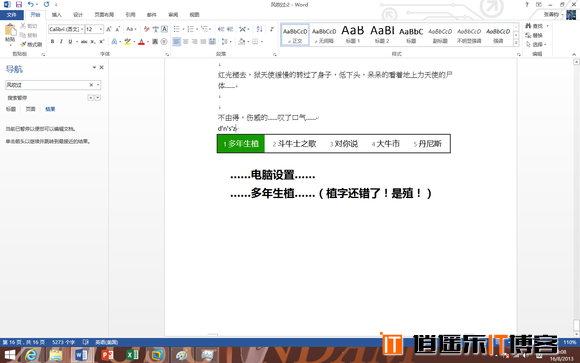Image resolution: width=580 pixels, height=363 pixels.
Task: Go to next search result arrow
Action: tap(98, 98)
